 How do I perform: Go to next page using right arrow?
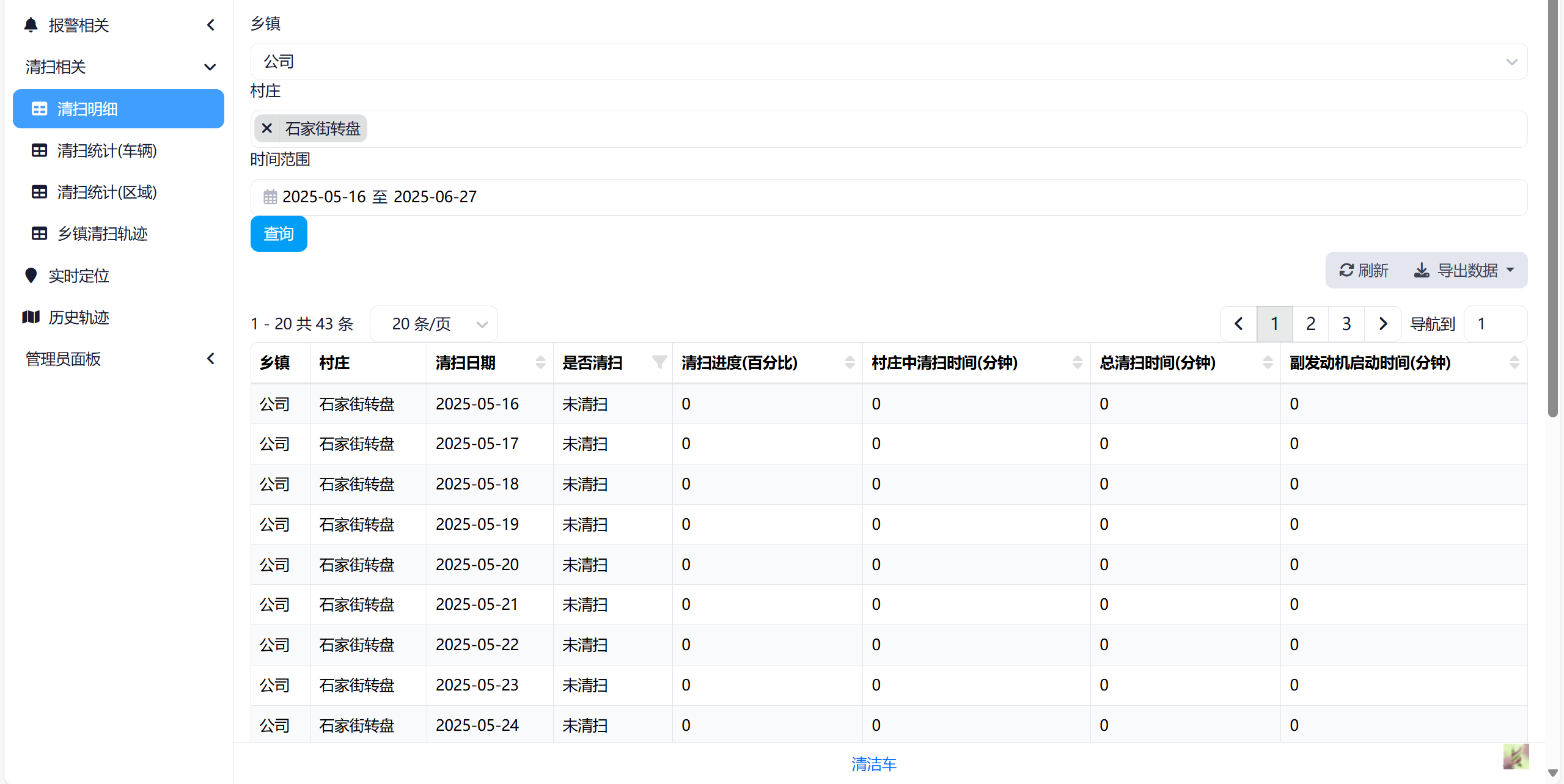[1383, 324]
